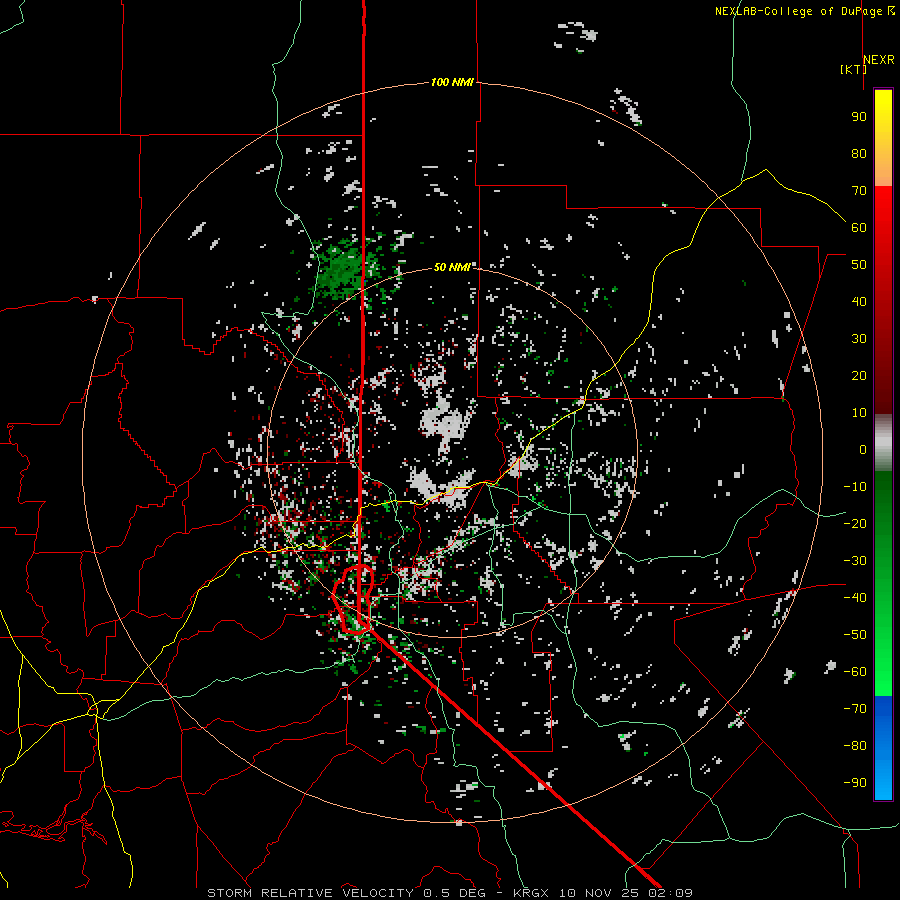Click the positive 30 value on velocity scale
This screenshot has height=900, width=900.
859,339
